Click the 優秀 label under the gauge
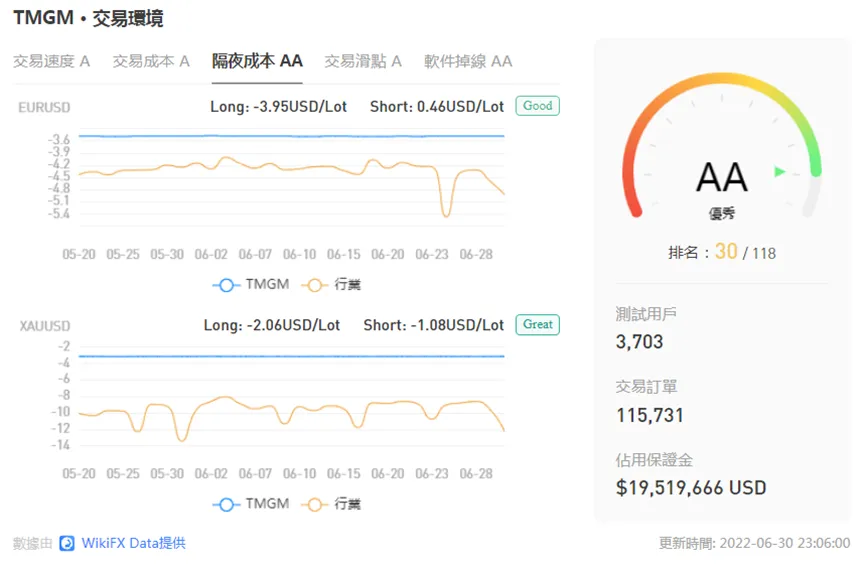 click(x=722, y=213)
